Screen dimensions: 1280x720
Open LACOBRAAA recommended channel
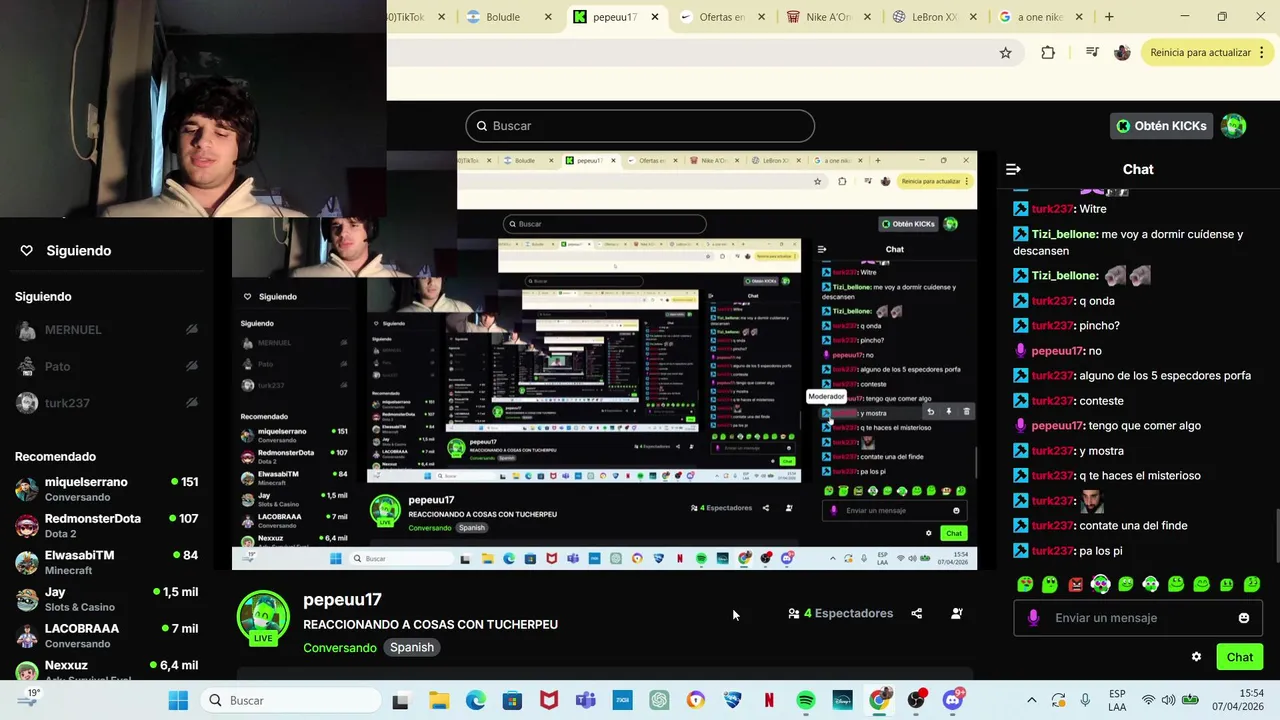point(106,636)
